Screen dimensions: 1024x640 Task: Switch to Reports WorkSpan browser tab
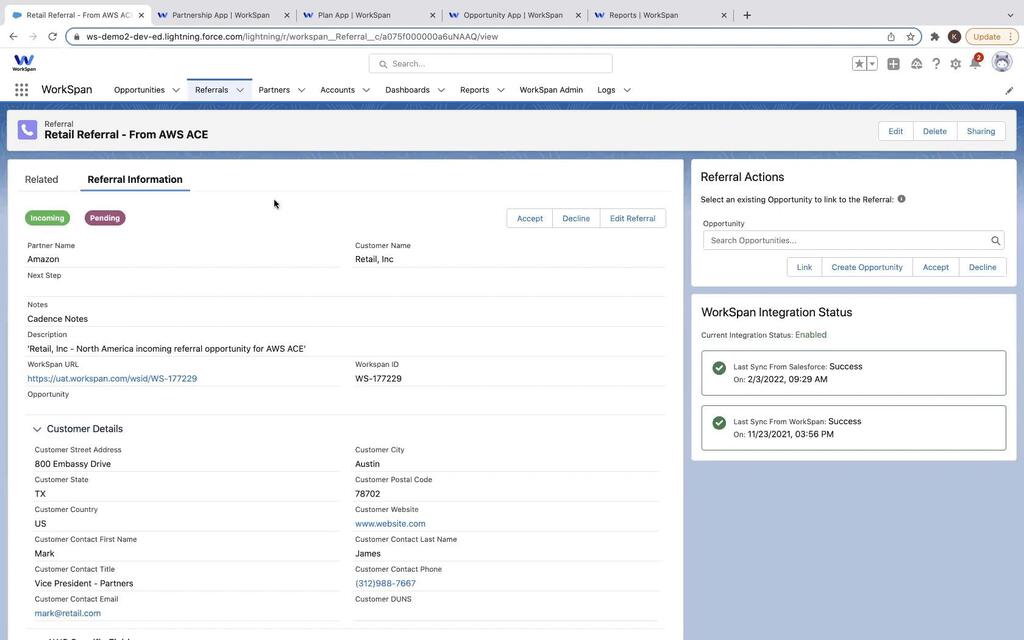pos(660,15)
